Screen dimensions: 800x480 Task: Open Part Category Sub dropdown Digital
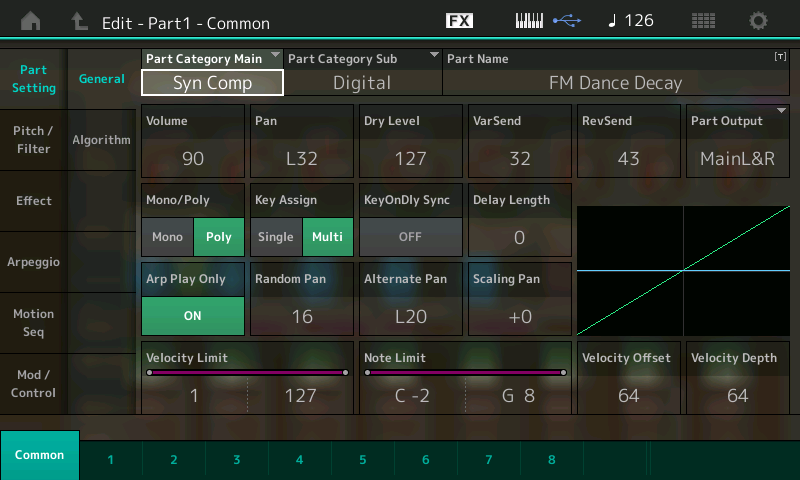[363, 73]
